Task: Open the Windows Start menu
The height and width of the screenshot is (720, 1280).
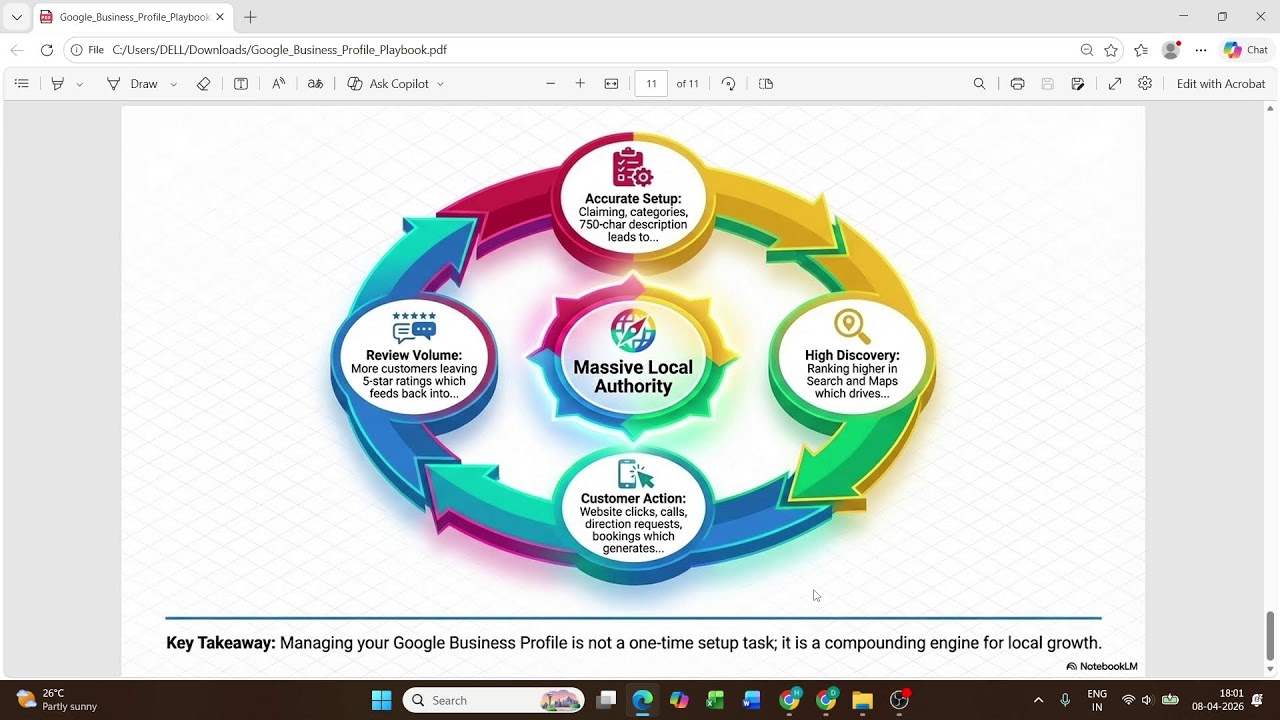Action: tap(381, 700)
